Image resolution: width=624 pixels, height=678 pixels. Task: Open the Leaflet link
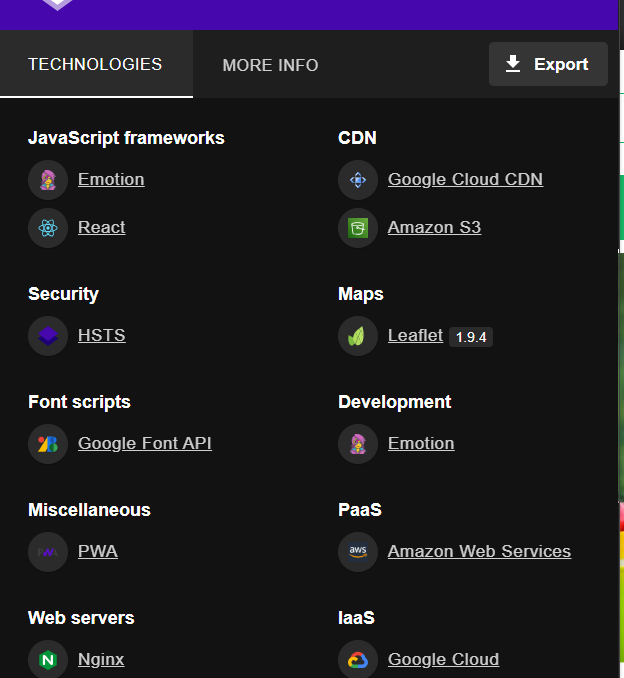pyautogui.click(x=415, y=336)
